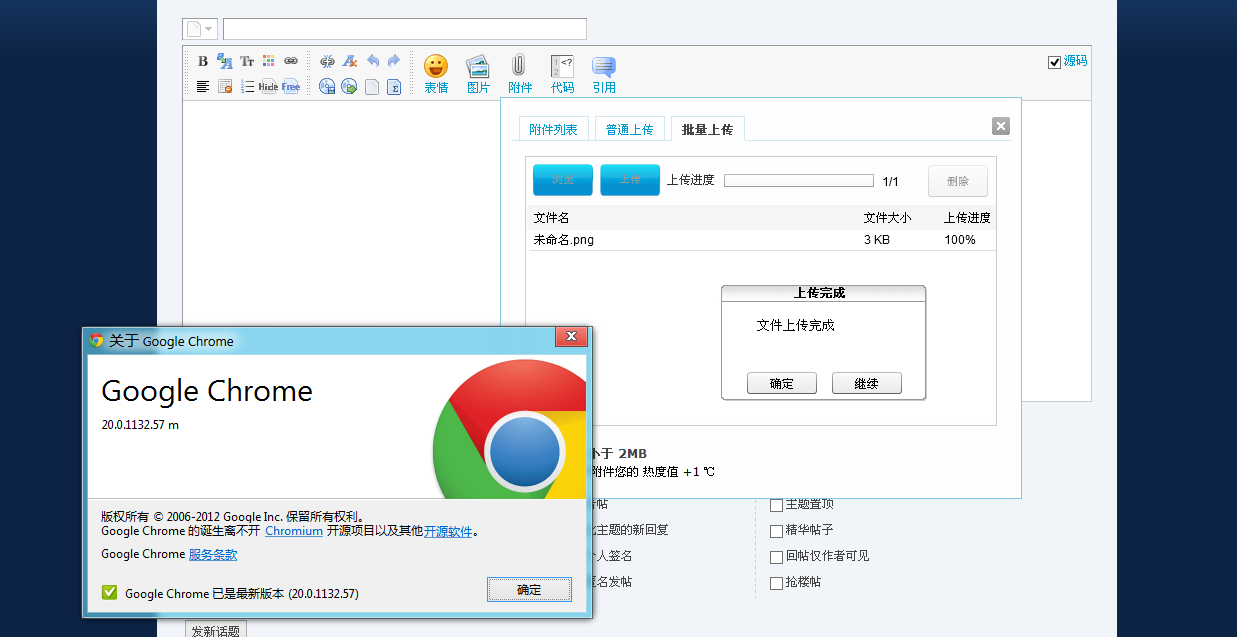
Task: Open the 图片 image inserter
Action: click(478, 74)
